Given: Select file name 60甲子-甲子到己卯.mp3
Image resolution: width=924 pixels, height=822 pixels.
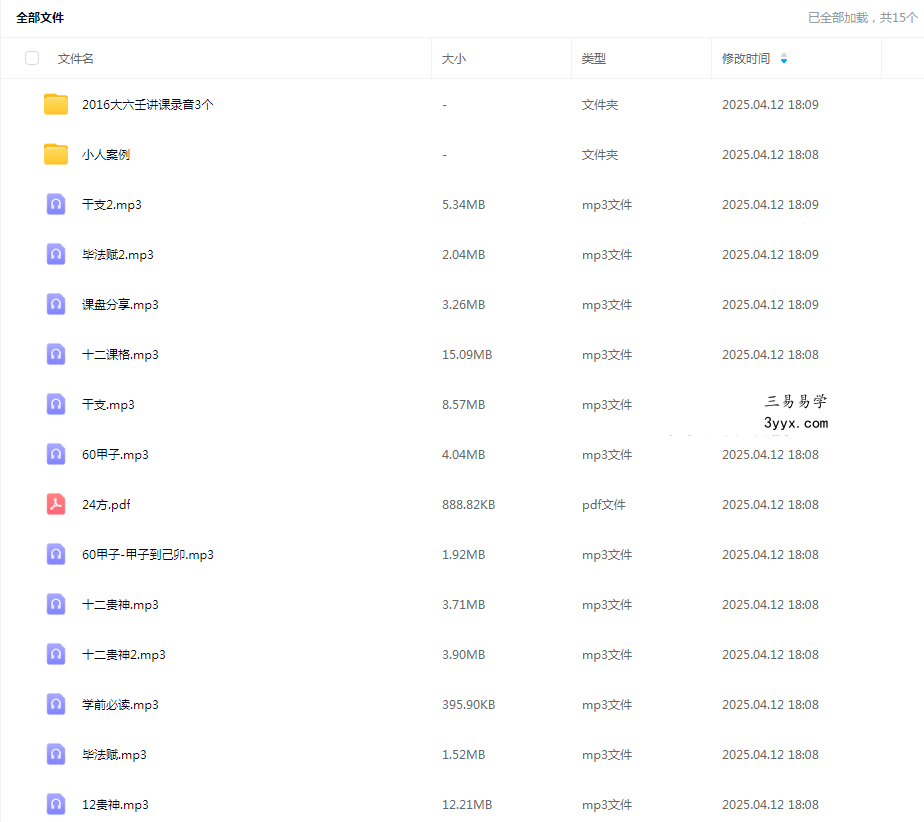Looking at the screenshot, I should 148,554.
